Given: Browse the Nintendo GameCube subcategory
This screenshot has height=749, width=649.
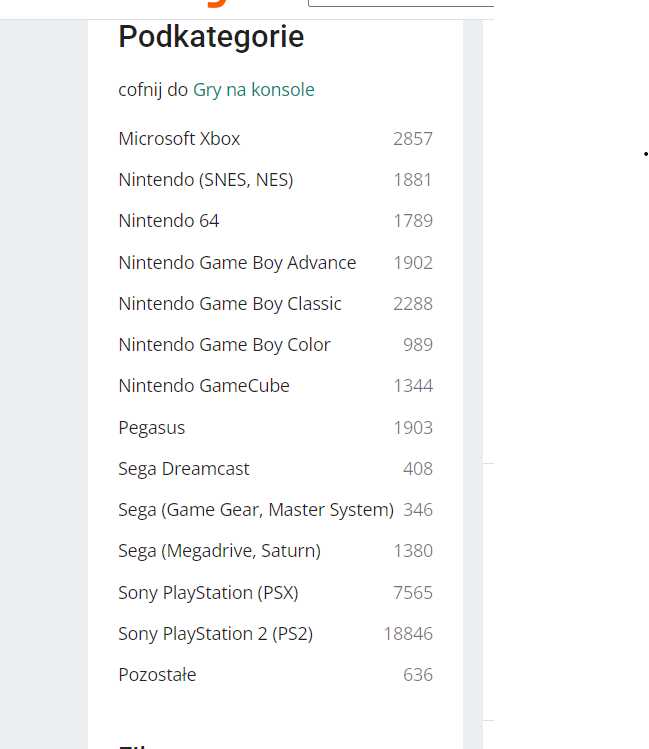Looking at the screenshot, I should pyautogui.click(x=204, y=386).
